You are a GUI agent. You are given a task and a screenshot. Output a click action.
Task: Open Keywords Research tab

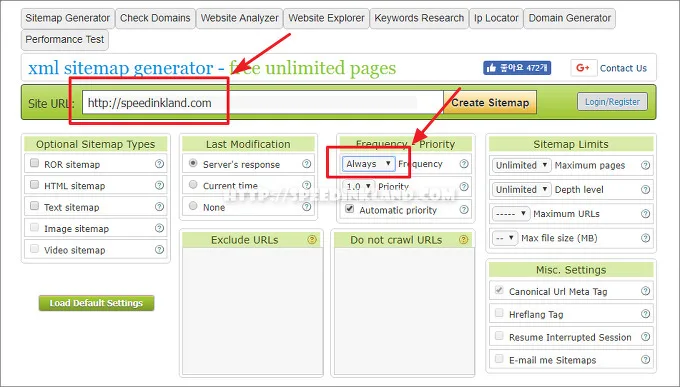pos(419,18)
